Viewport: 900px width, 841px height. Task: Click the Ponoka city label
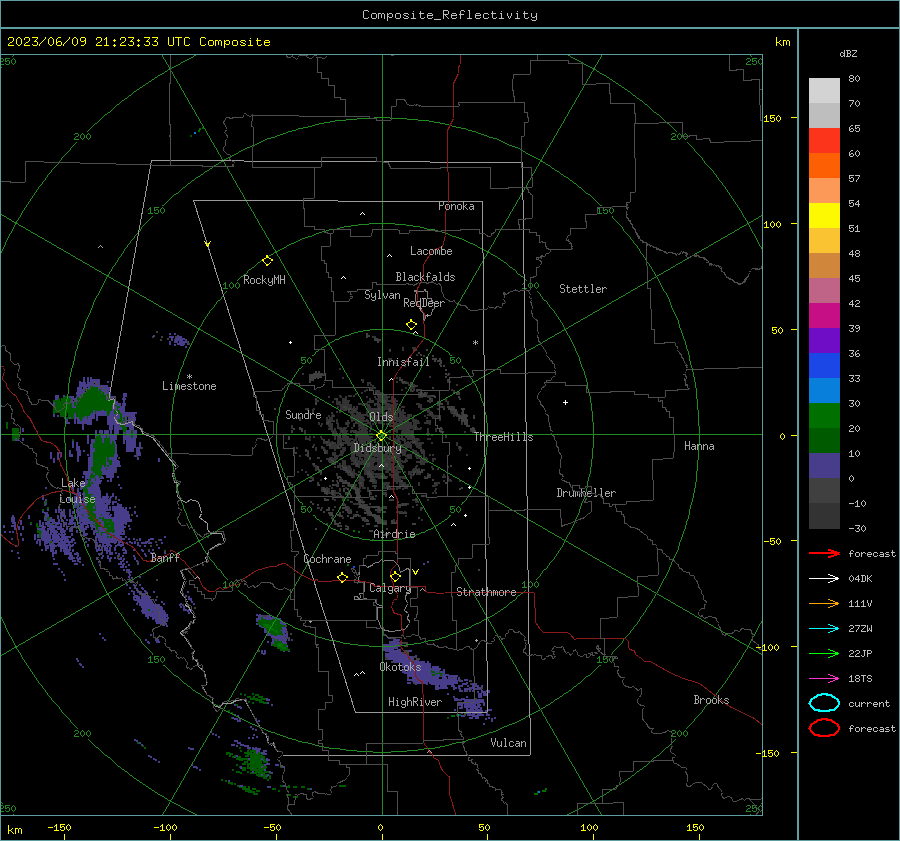click(456, 206)
